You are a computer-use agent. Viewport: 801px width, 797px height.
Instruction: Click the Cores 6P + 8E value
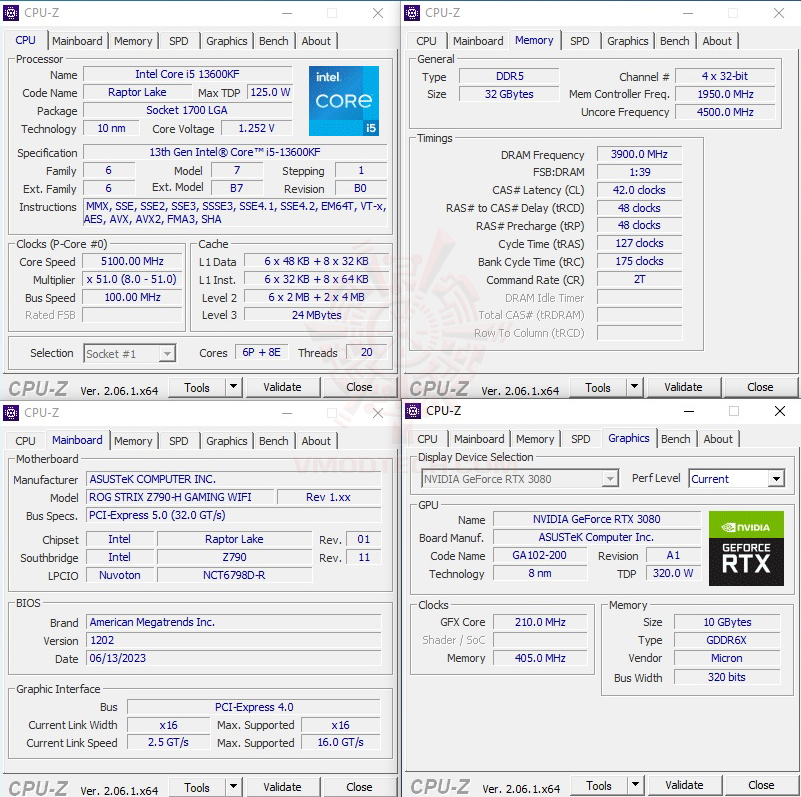262,352
